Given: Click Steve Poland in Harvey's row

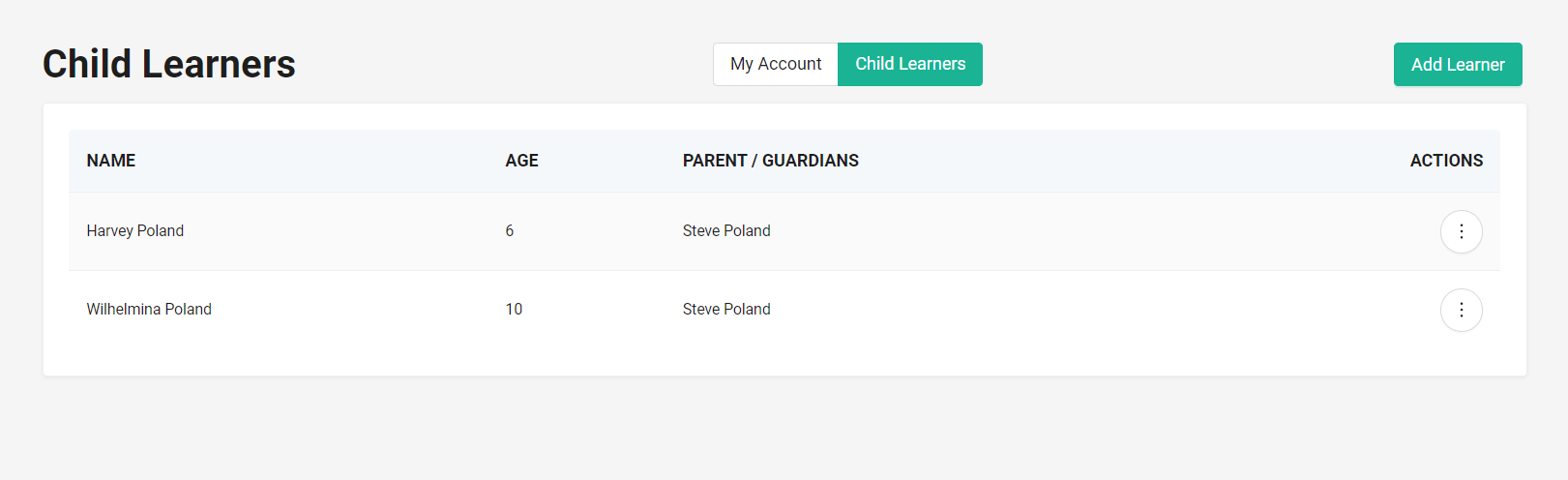Looking at the screenshot, I should [726, 231].
